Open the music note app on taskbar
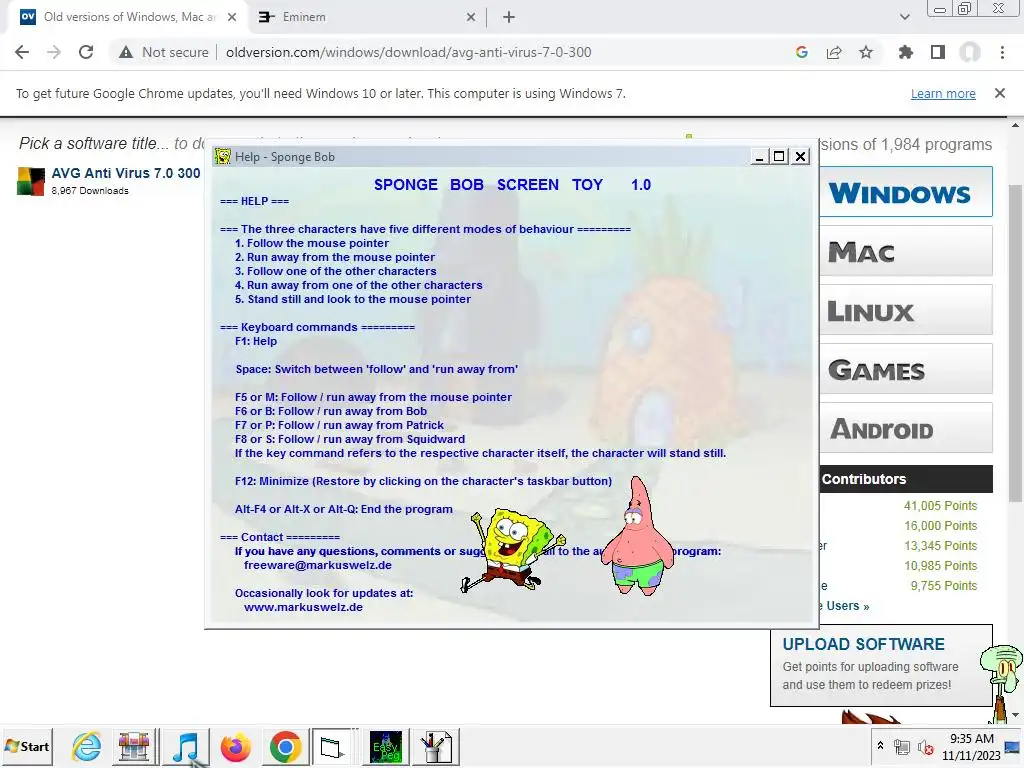 click(x=185, y=746)
